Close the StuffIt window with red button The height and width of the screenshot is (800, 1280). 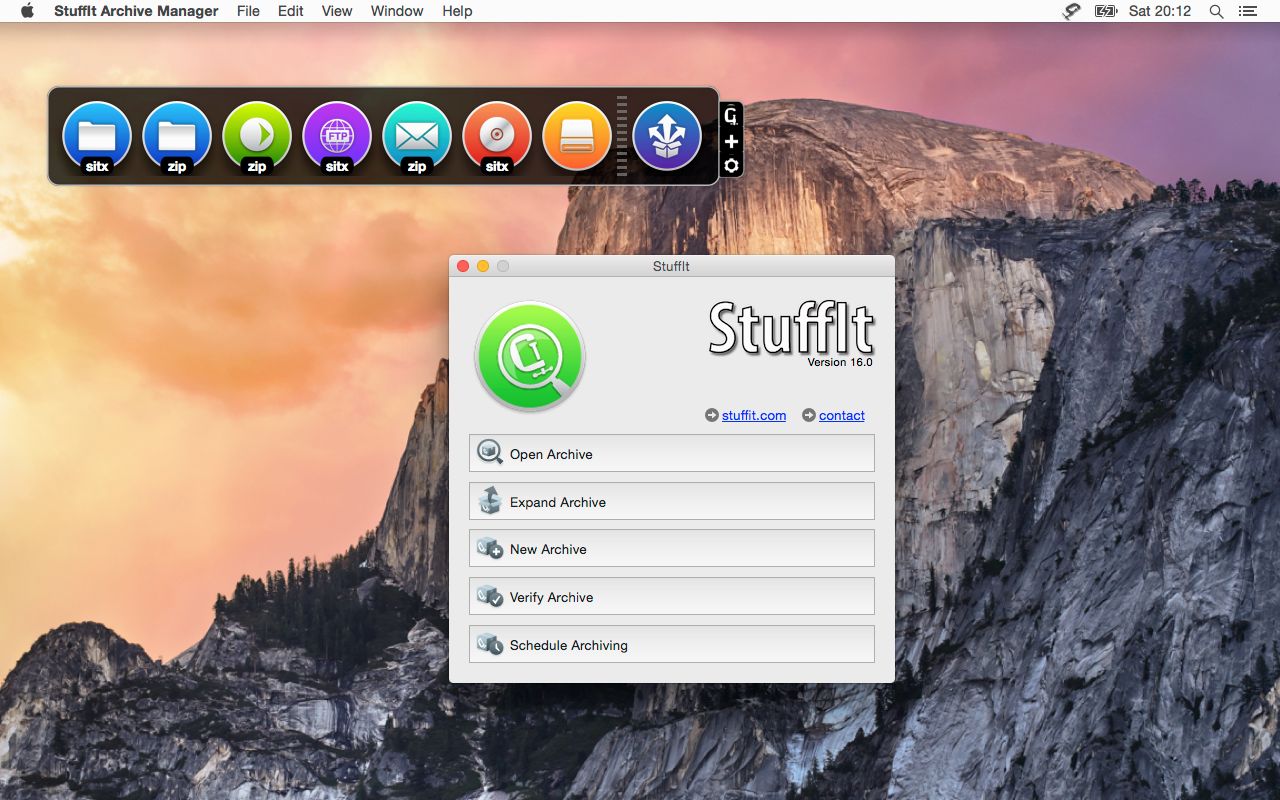coord(463,266)
